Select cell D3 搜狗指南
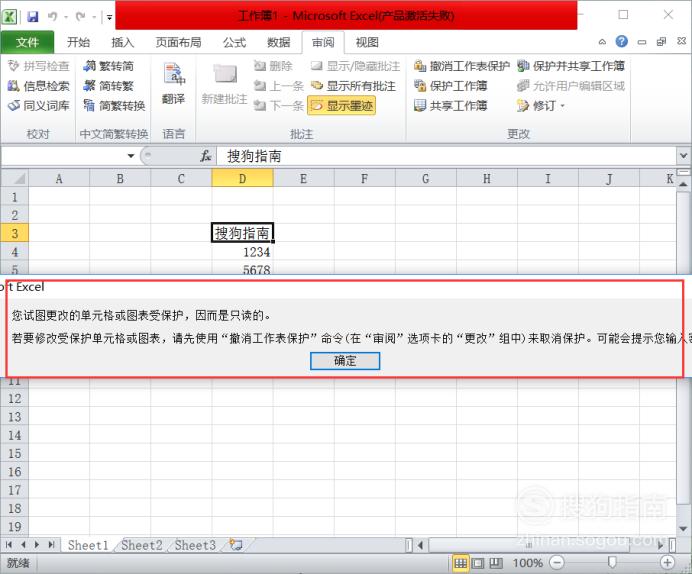This screenshot has width=692, height=574. pyautogui.click(x=242, y=233)
